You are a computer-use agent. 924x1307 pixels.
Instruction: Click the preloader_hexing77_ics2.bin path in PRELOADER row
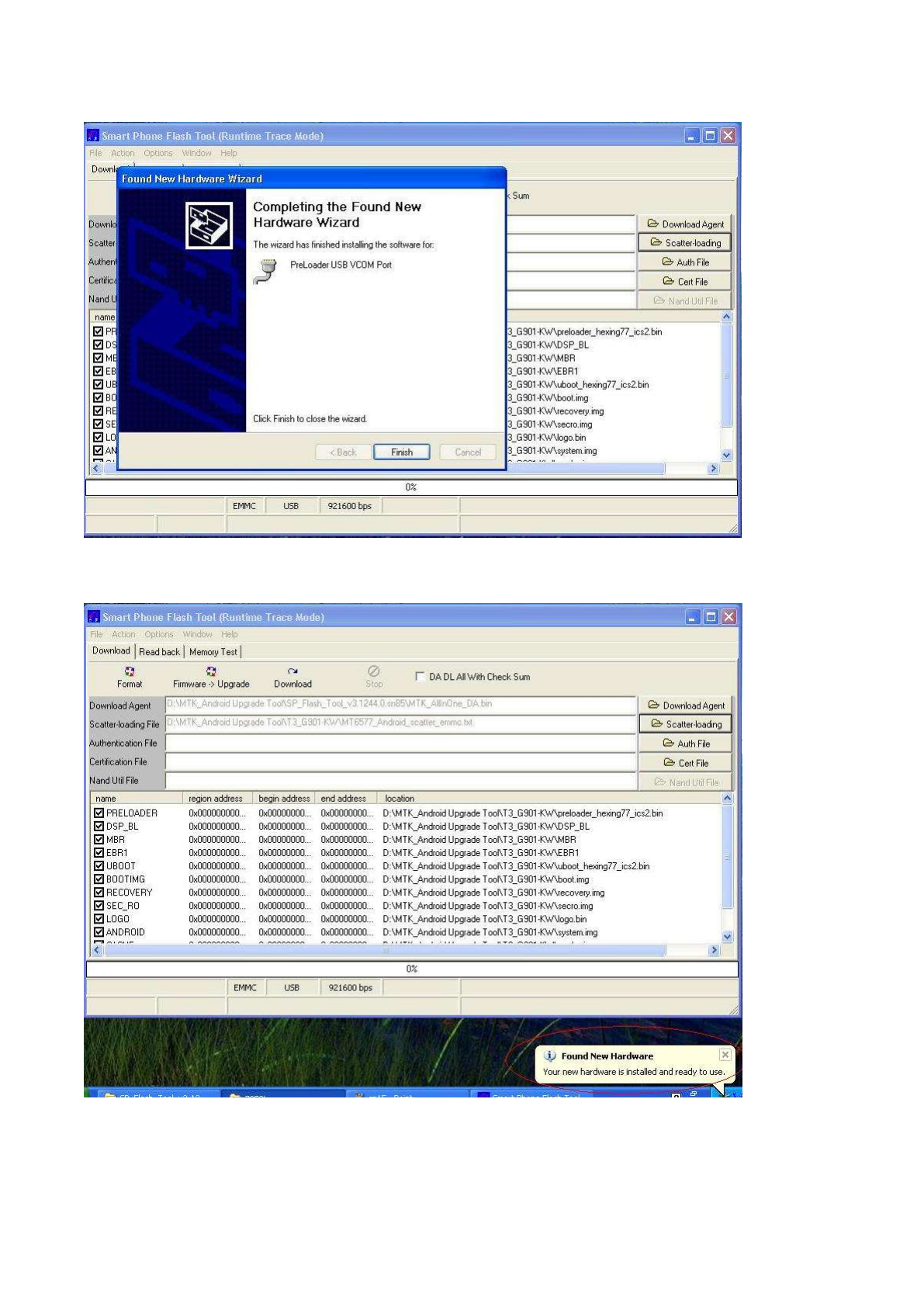pyautogui.click(x=522, y=813)
